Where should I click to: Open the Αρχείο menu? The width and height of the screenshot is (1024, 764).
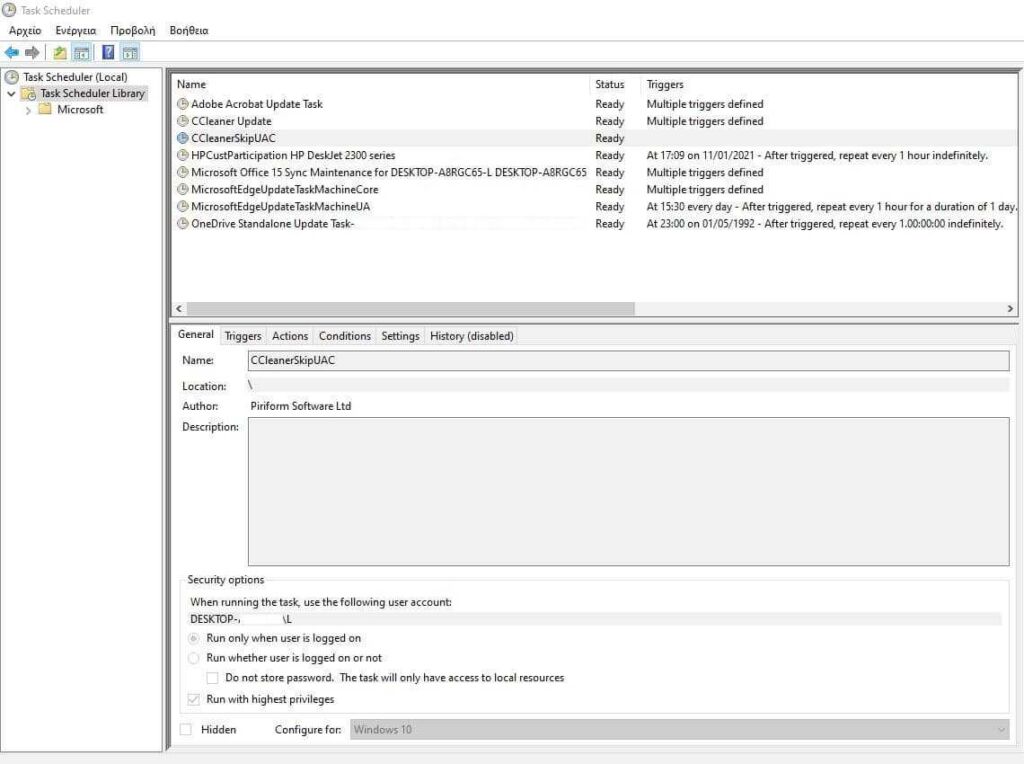(25, 31)
